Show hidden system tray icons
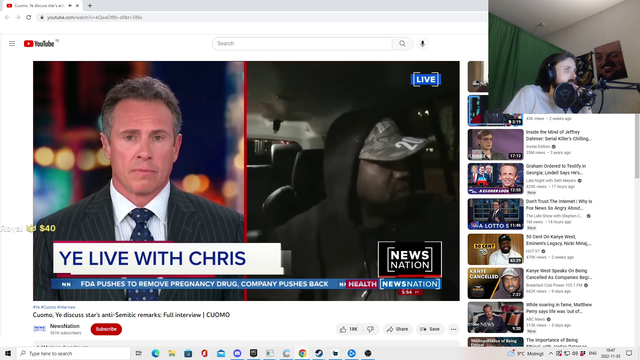This screenshot has width=640, height=360. pyautogui.click(x=551, y=353)
